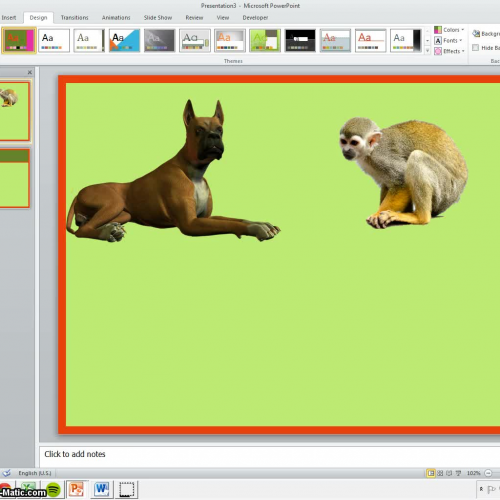
Task: Select the first green and magenta theme thumbnail
Action: point(19,40)
